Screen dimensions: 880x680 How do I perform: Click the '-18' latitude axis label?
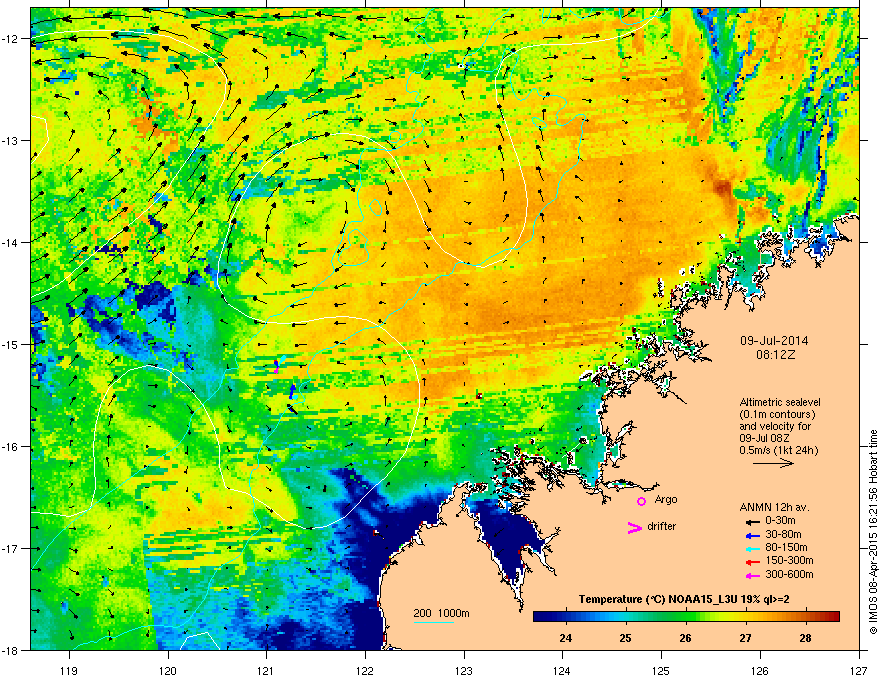(10, 650)
